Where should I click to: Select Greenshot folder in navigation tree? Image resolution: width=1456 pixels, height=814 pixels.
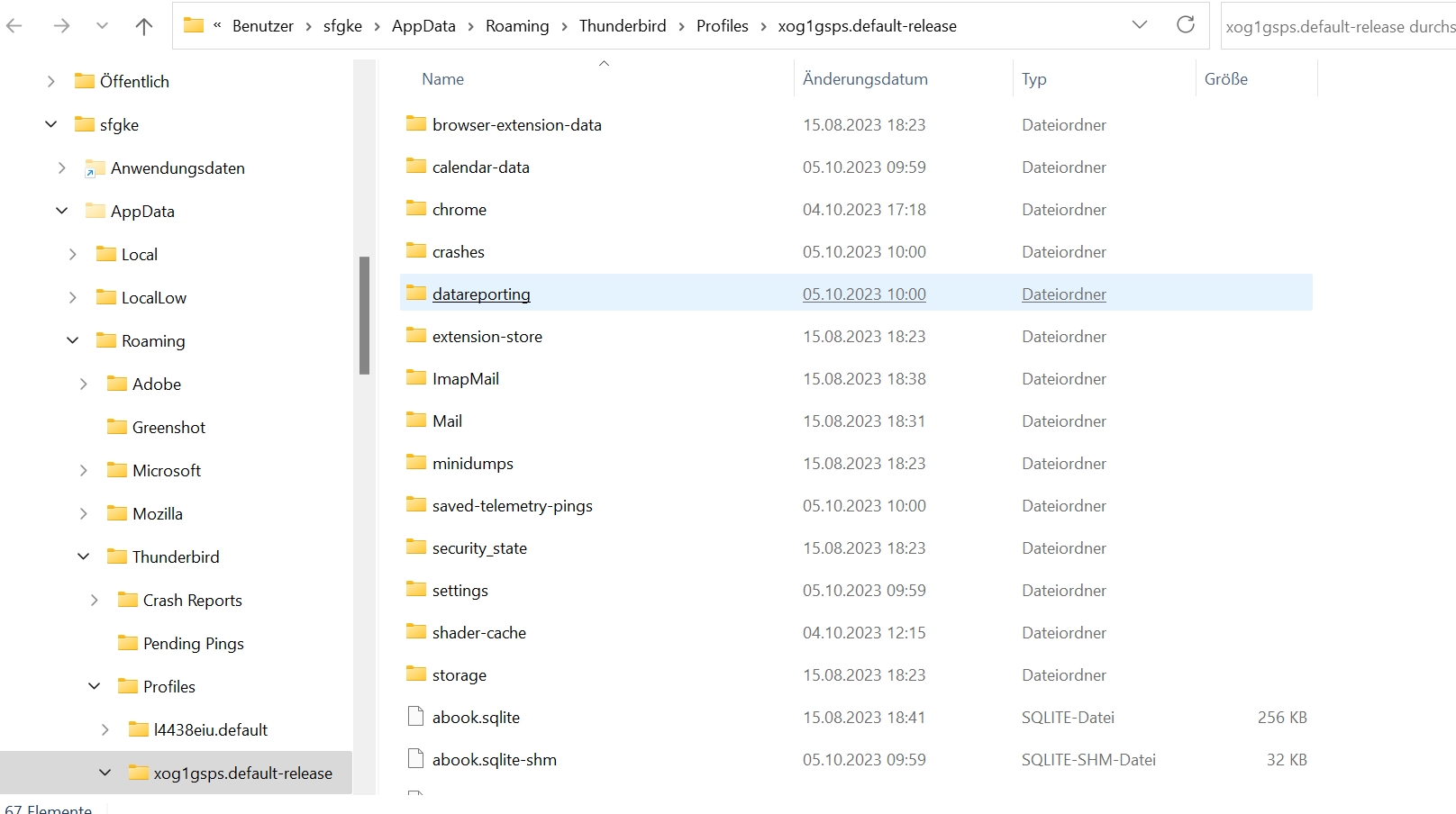[x=168, y=427]
